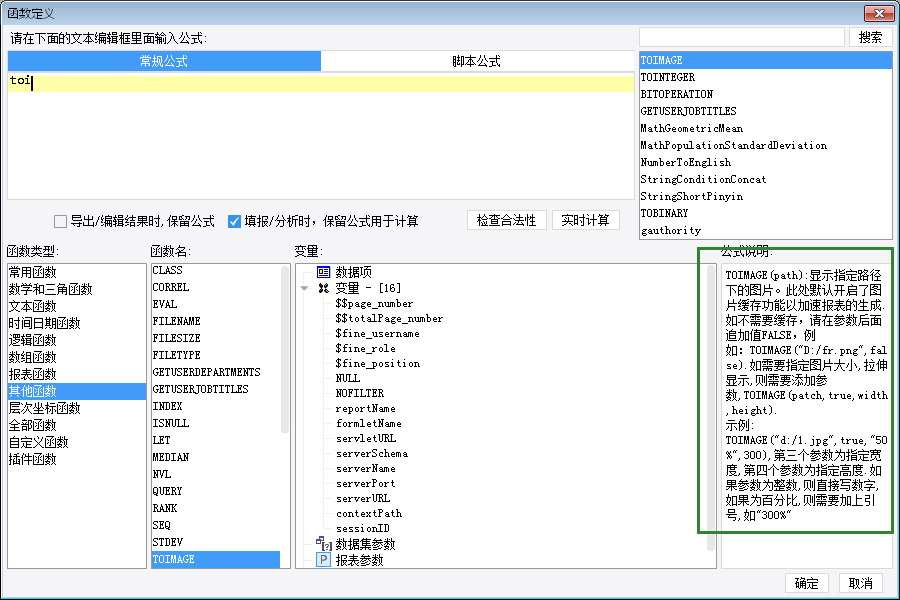
Task: Choose 自定义函数 function category
Action: tap(77, 442)
